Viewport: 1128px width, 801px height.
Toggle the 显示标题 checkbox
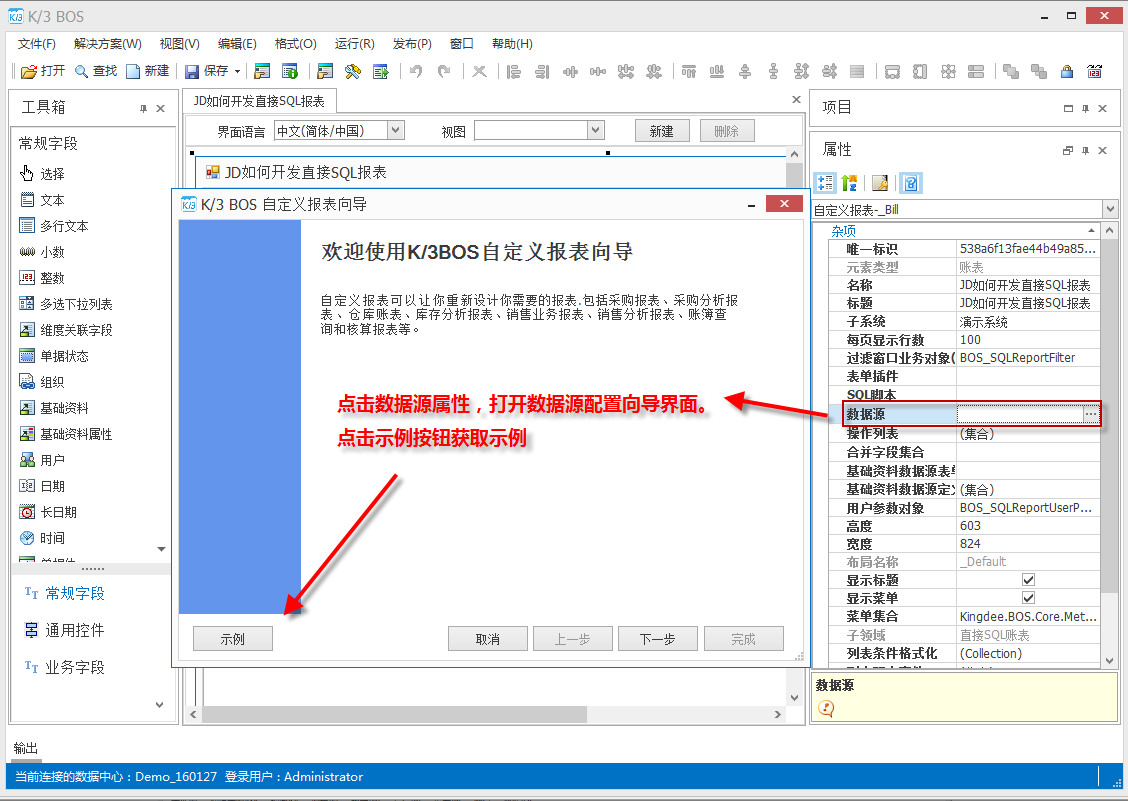click(1028, 579)
